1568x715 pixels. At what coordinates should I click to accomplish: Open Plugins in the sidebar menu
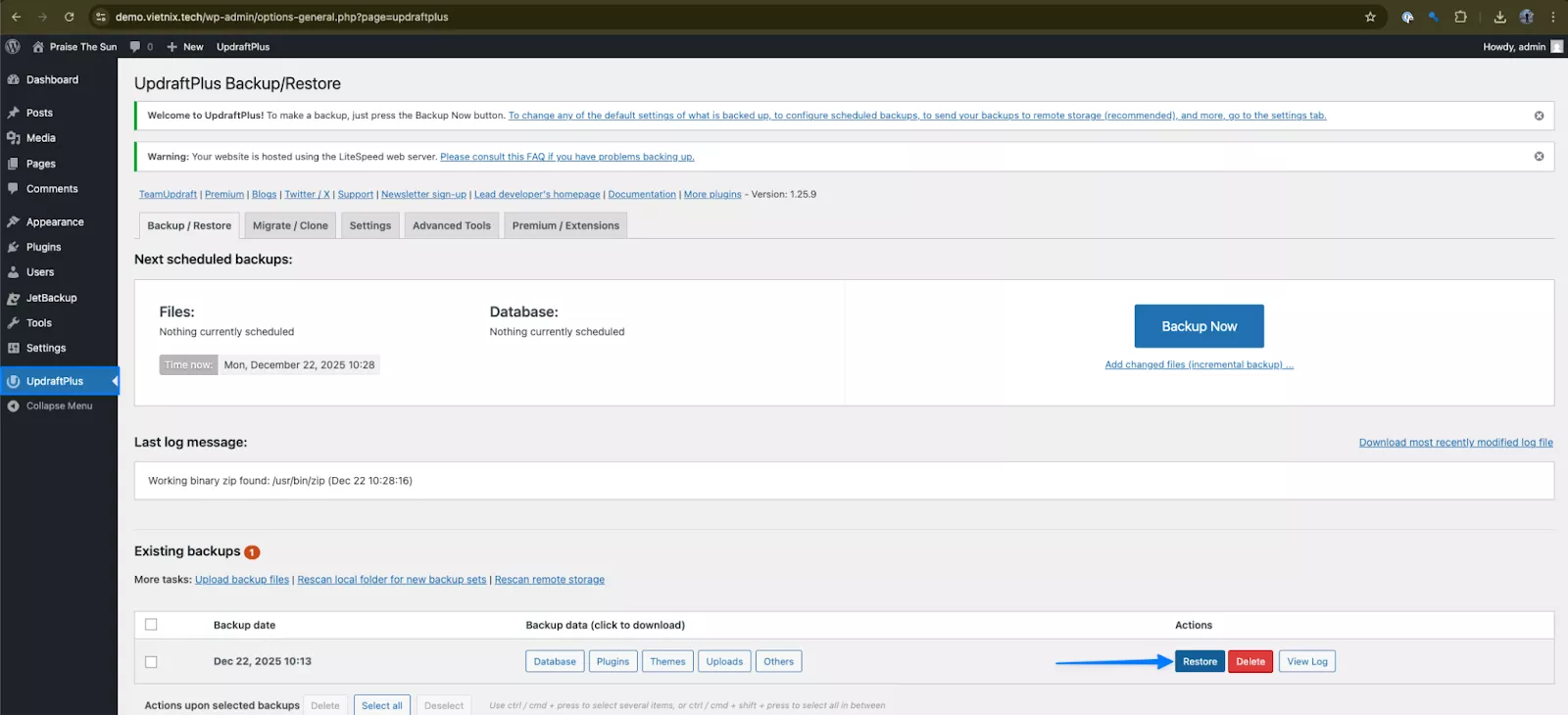tap(43, 247)
